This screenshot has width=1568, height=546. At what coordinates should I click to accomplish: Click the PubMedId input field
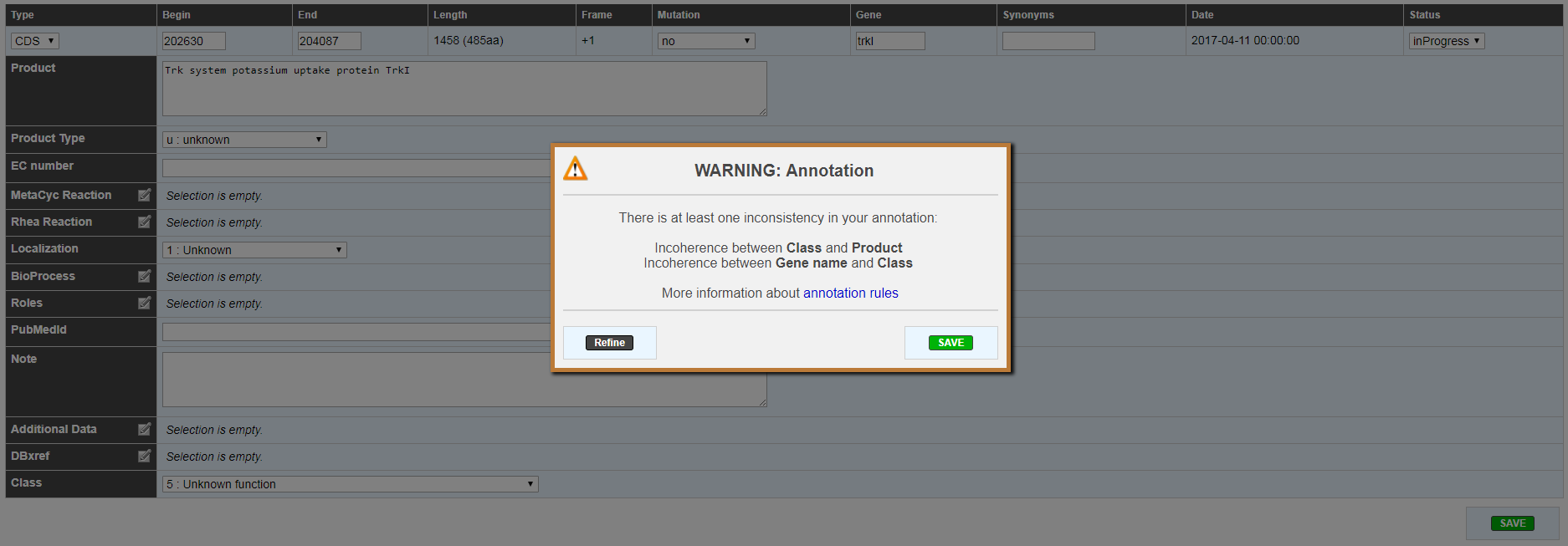tap(356, 332)
